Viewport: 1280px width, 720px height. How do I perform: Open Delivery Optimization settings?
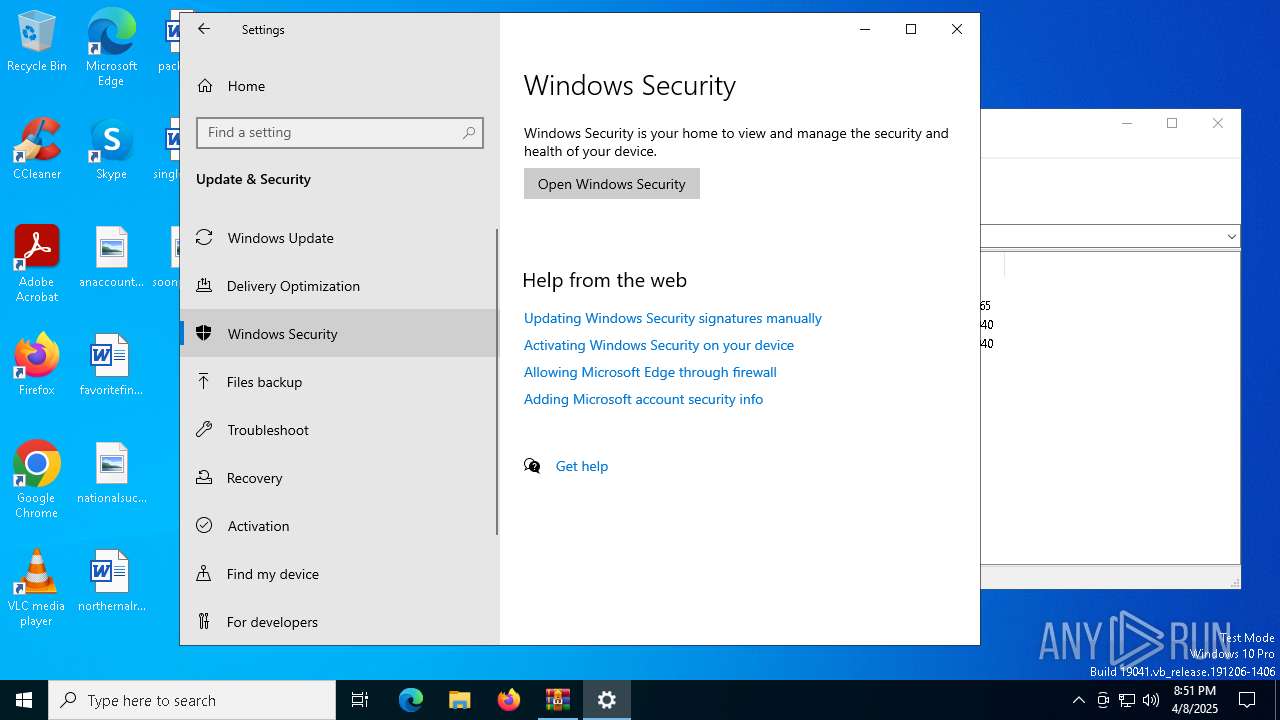pyautogui.click(x=339, y=286)
